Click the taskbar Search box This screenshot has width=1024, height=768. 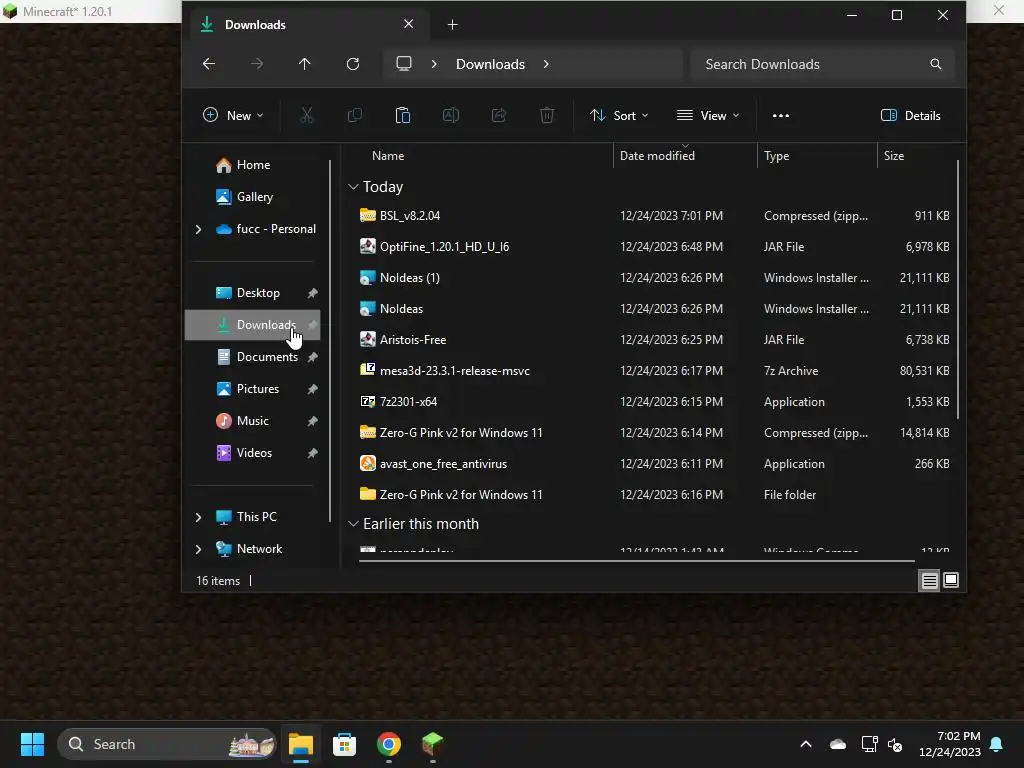(x=167, y=744)
